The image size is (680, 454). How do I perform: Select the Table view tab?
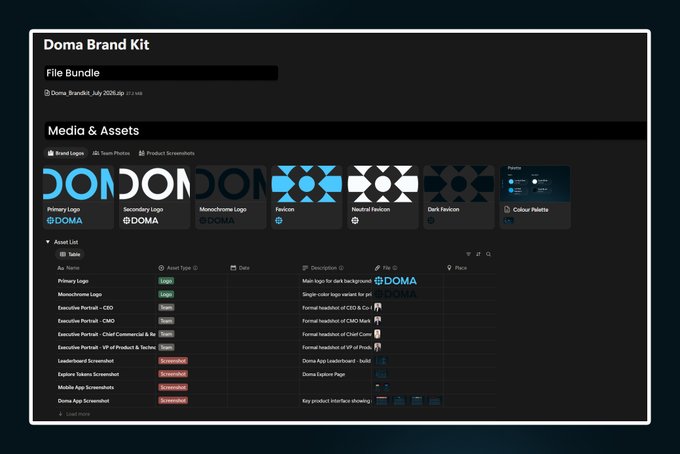70,254
